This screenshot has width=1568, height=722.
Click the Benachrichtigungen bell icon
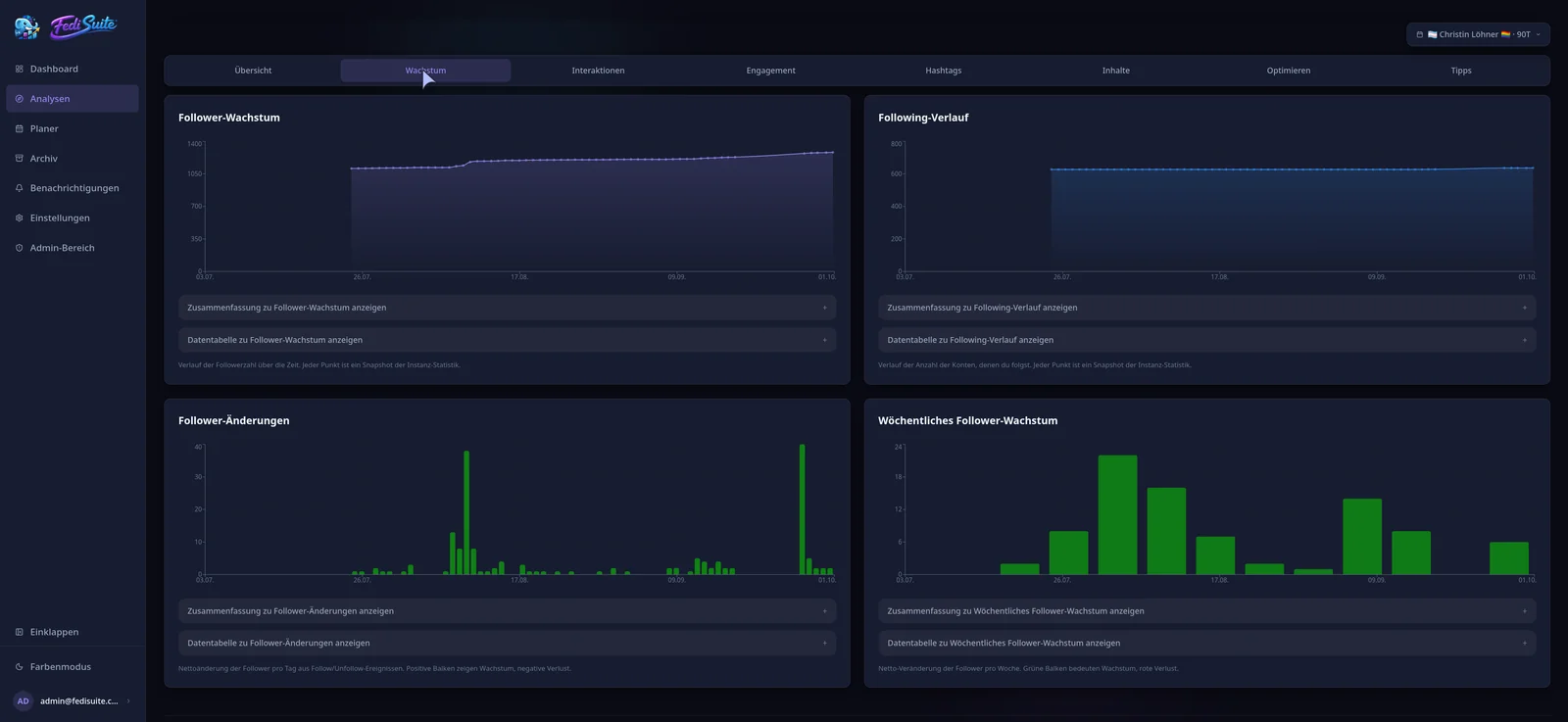click(x=20, y=188)
